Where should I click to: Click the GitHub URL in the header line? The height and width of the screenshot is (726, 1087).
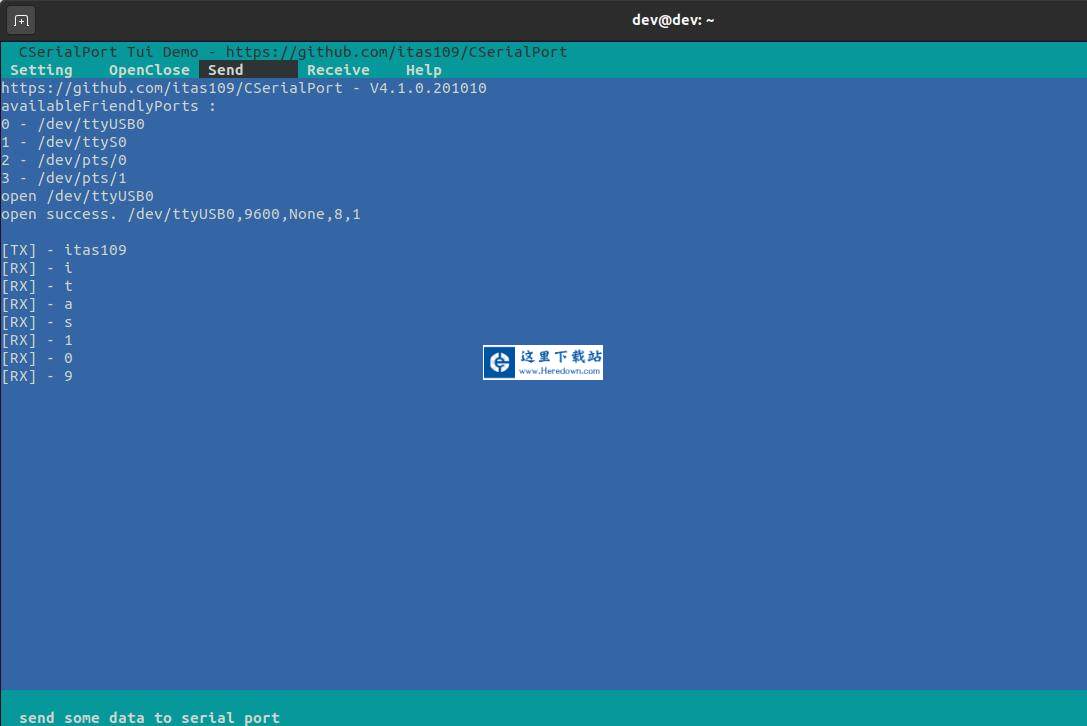[396, 52]
